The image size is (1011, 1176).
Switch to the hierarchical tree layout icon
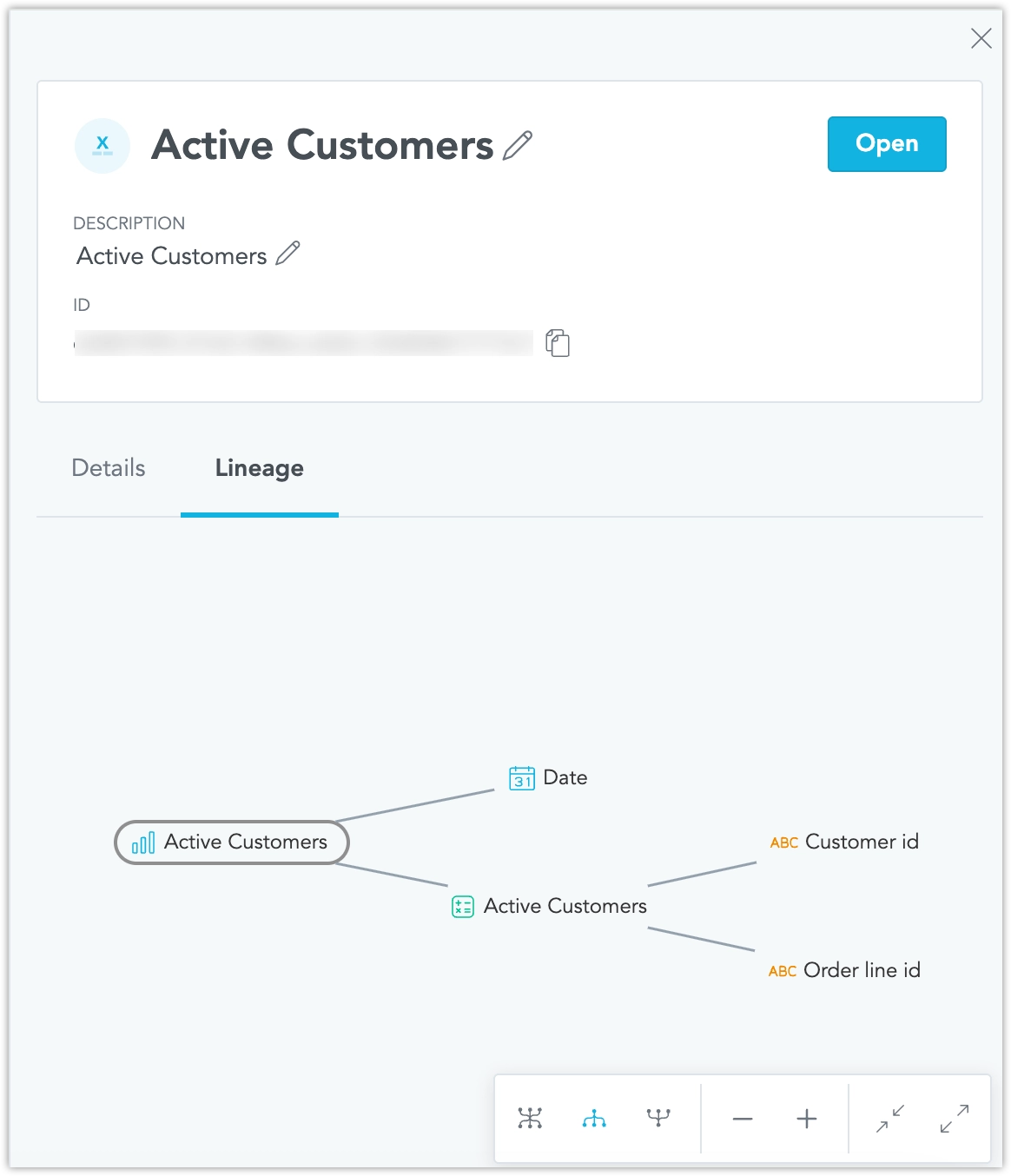tap(594, 1118)
